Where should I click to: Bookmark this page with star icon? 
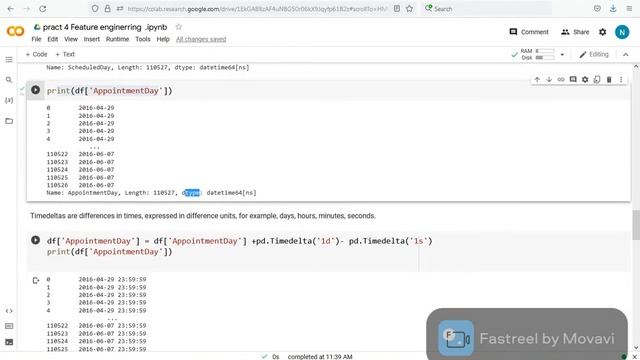[x=409, y=9]
